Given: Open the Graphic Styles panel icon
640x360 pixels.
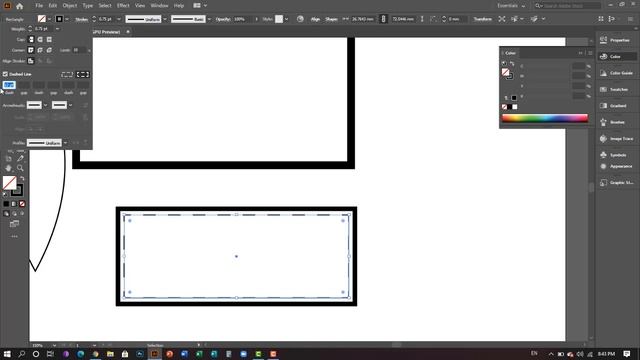Looking at the screenshot, I should 603,182.
